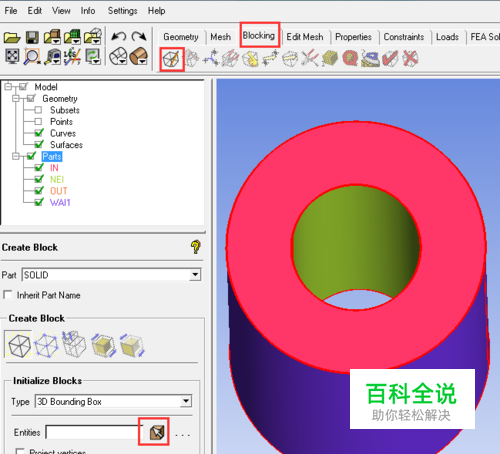Click the Create Block toolbar icon
The width and height of the screenshot is (500, 454).
tap(172, 59)
